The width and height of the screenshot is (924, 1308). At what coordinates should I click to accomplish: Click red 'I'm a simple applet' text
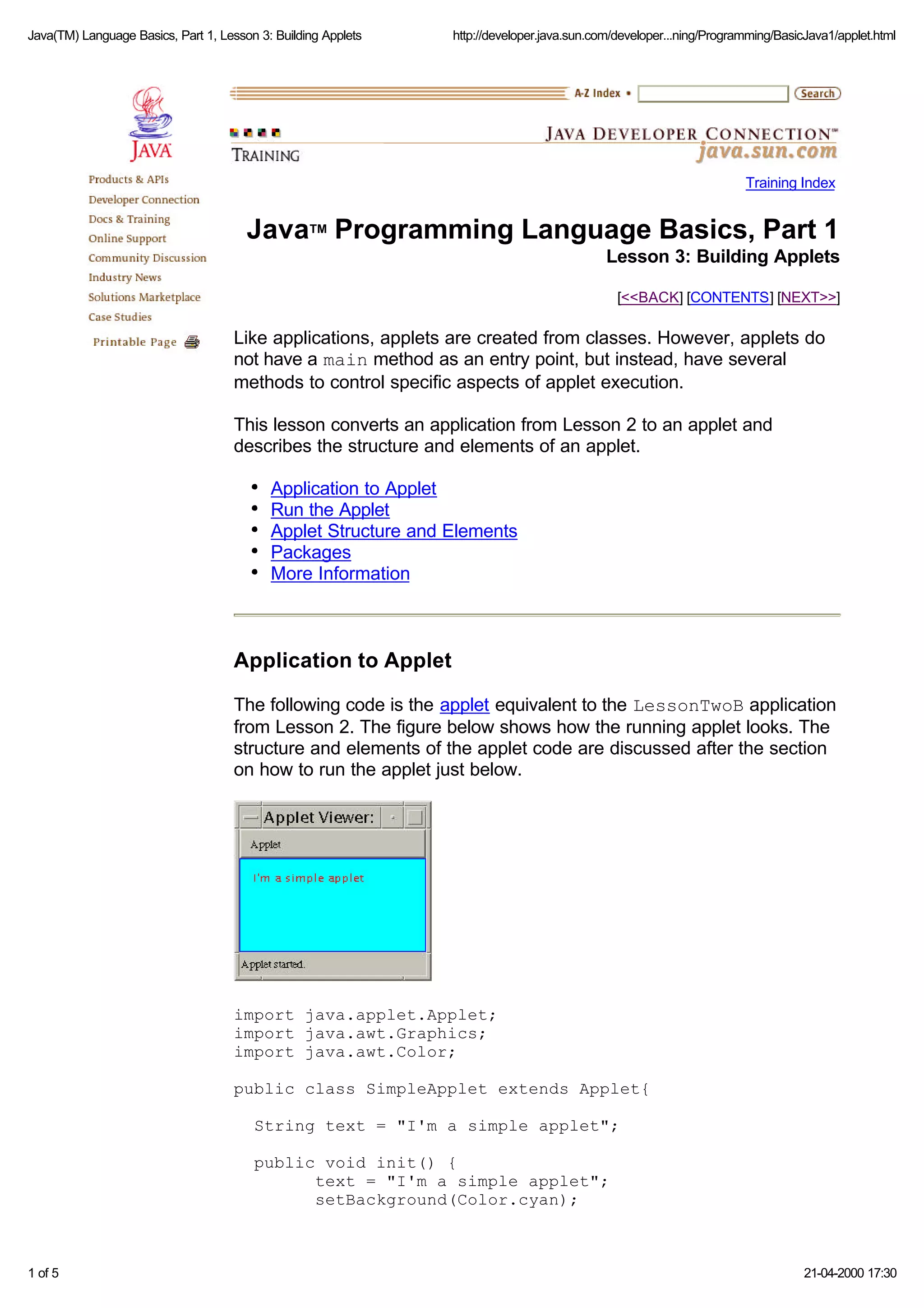point(308,878)
